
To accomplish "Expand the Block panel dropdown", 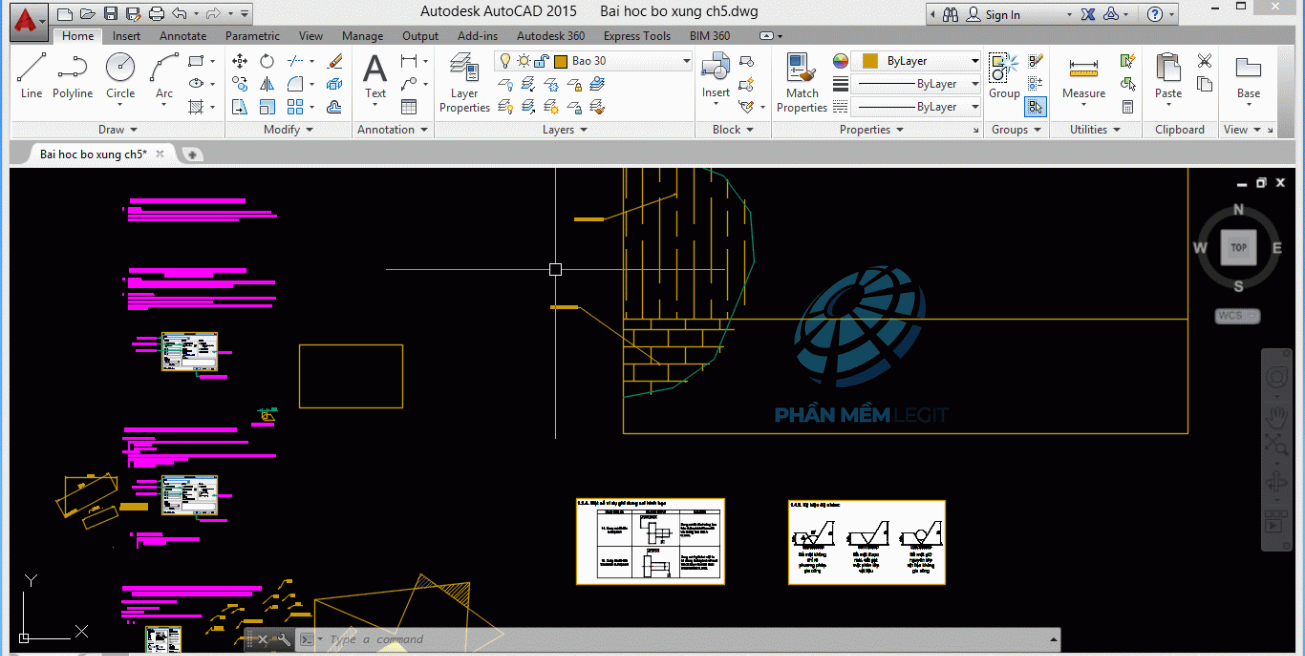I will (733, 130).
